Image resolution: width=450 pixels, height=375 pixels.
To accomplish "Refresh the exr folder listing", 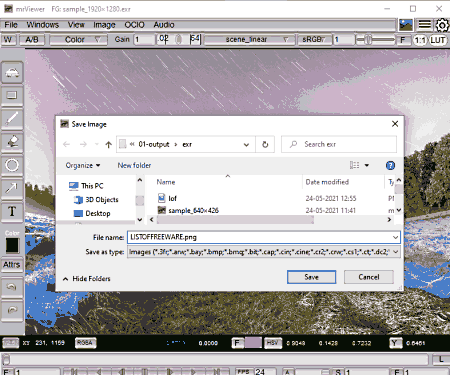I will (x=265, y=144).
